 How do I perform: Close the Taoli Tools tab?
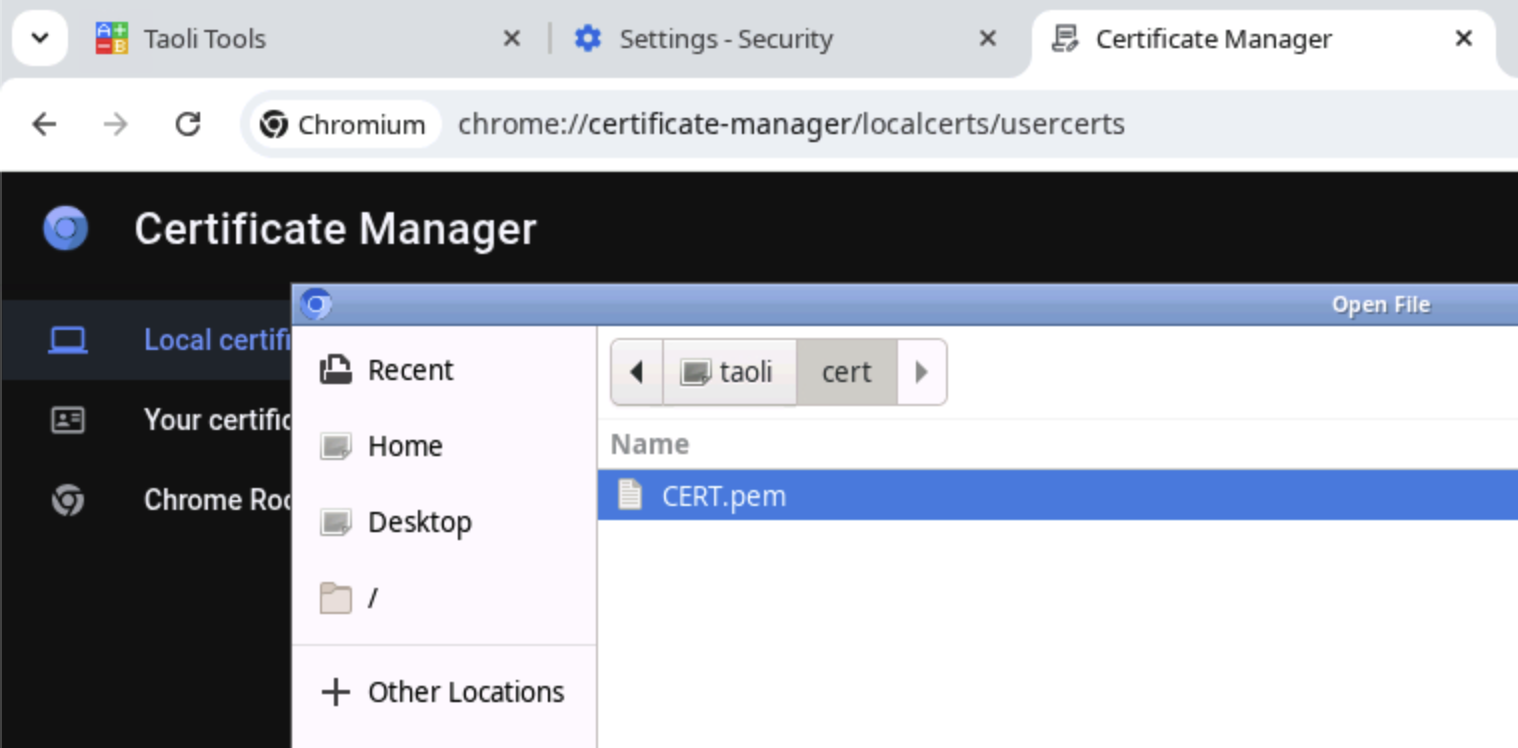click(511, 39)
